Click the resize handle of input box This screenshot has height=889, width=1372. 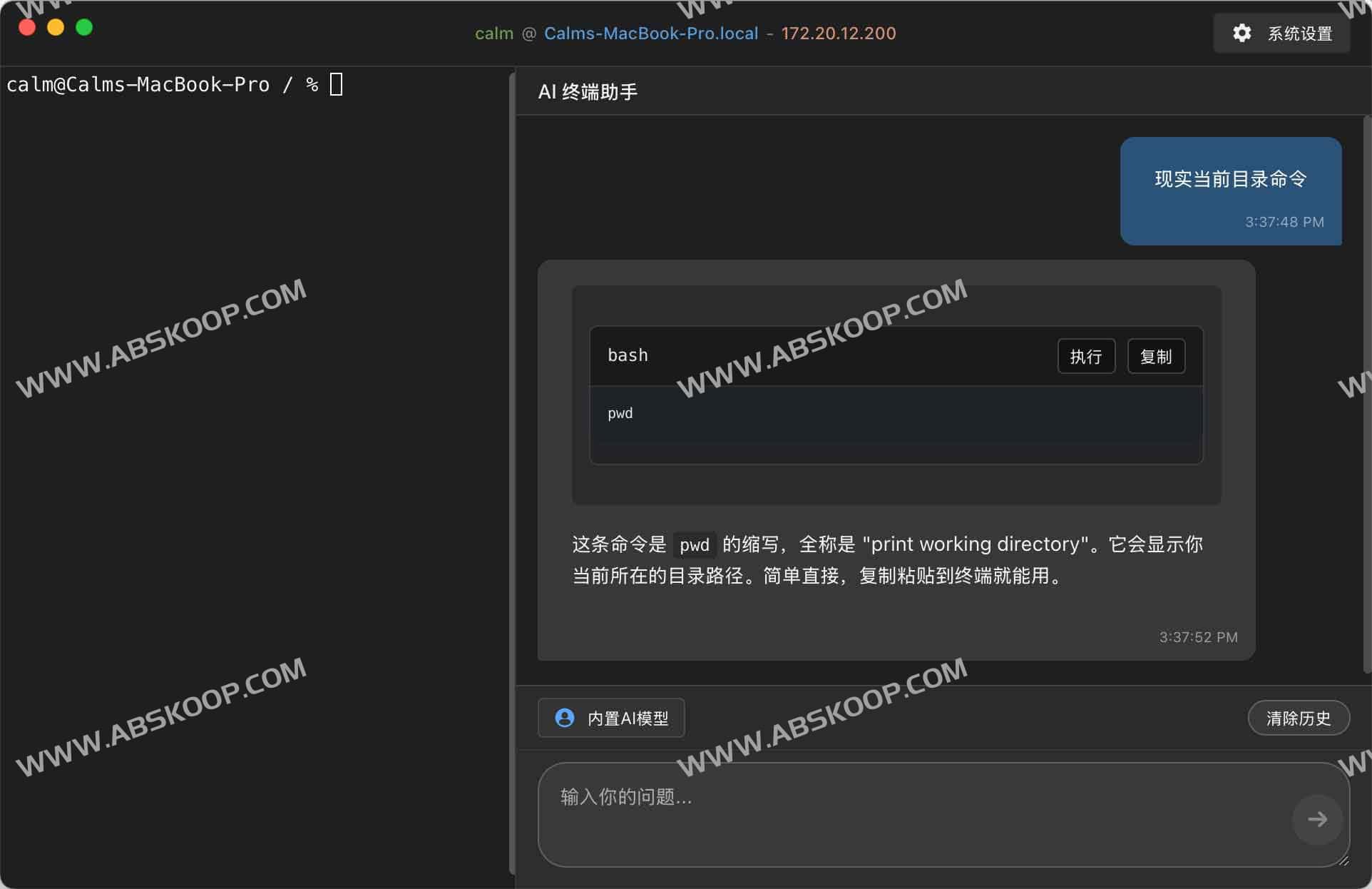click(1343, 861)
